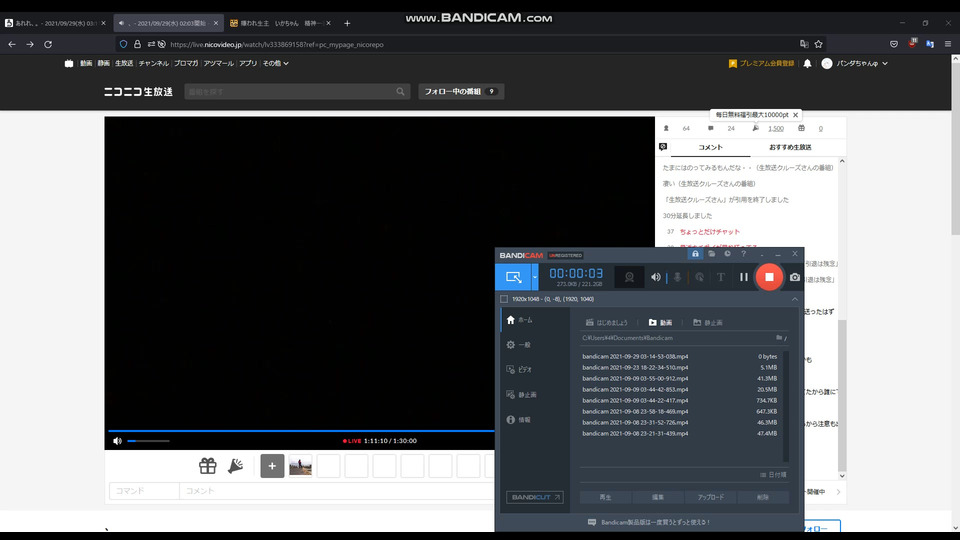The height and width of the screenshot is (540, 960).
Task: Click Bandicam promotional message at bottom
Action: coord(649,522)
